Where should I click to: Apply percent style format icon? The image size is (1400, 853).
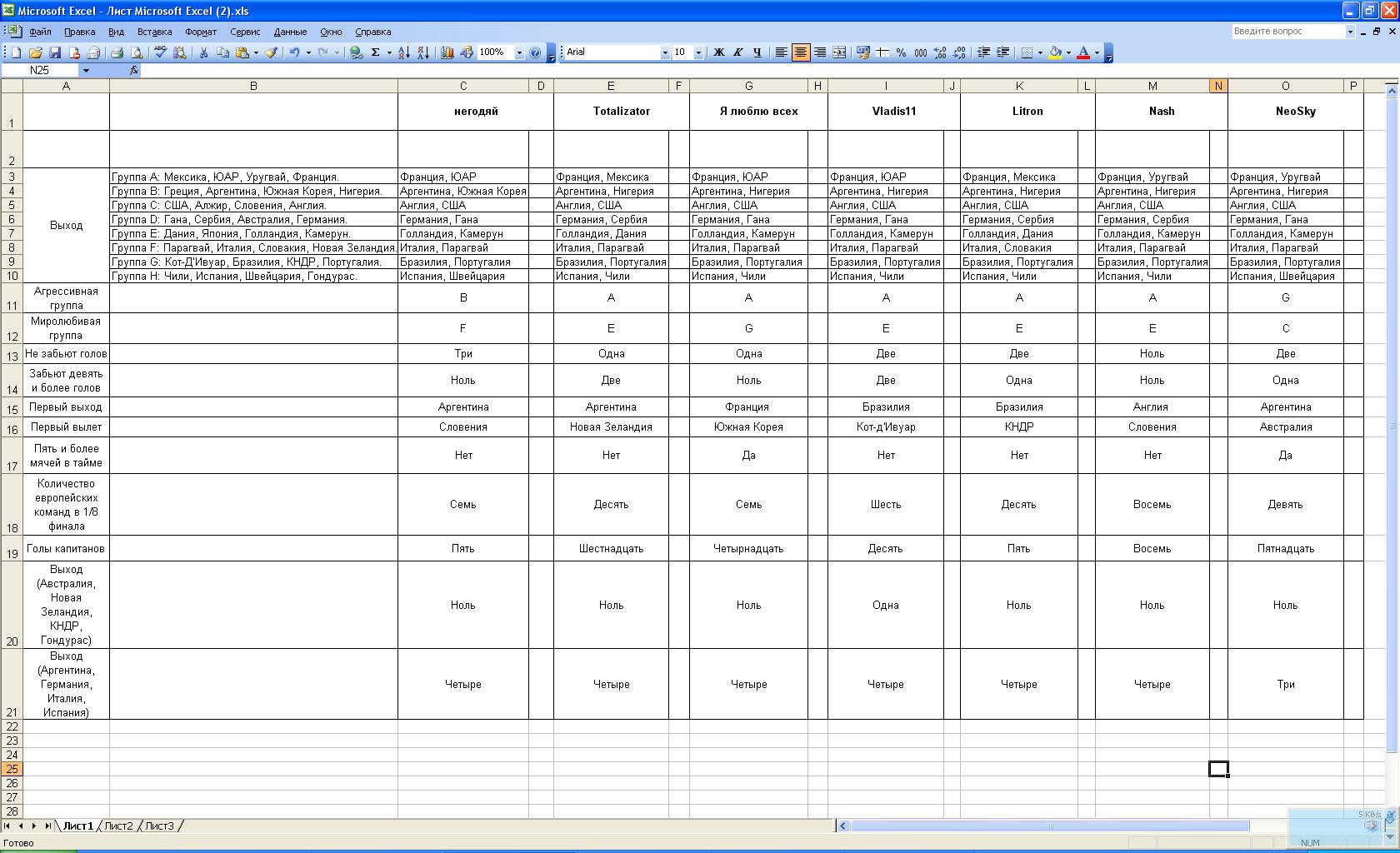[901, 52]
